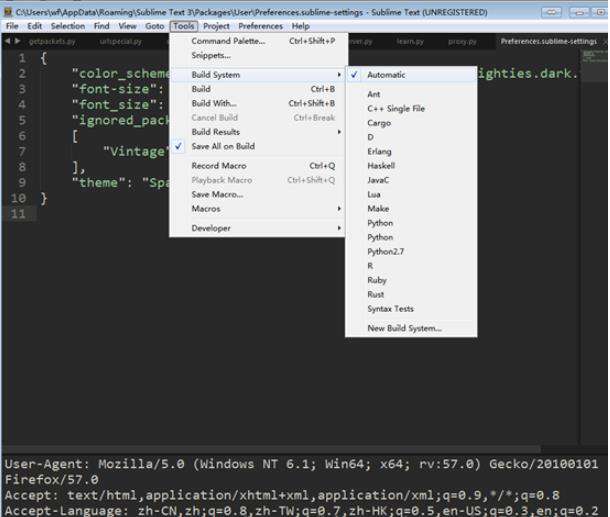Open Snippets... from Tools menu
The width and height of the screenshot is (610, 517).
(257, 55)
